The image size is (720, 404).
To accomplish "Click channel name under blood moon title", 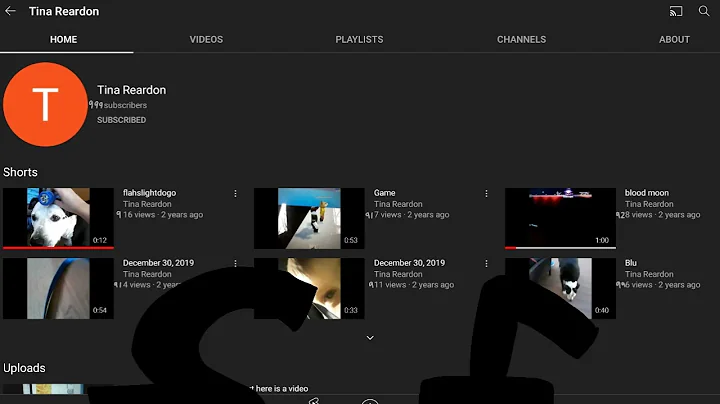I will tap(649, 204).
